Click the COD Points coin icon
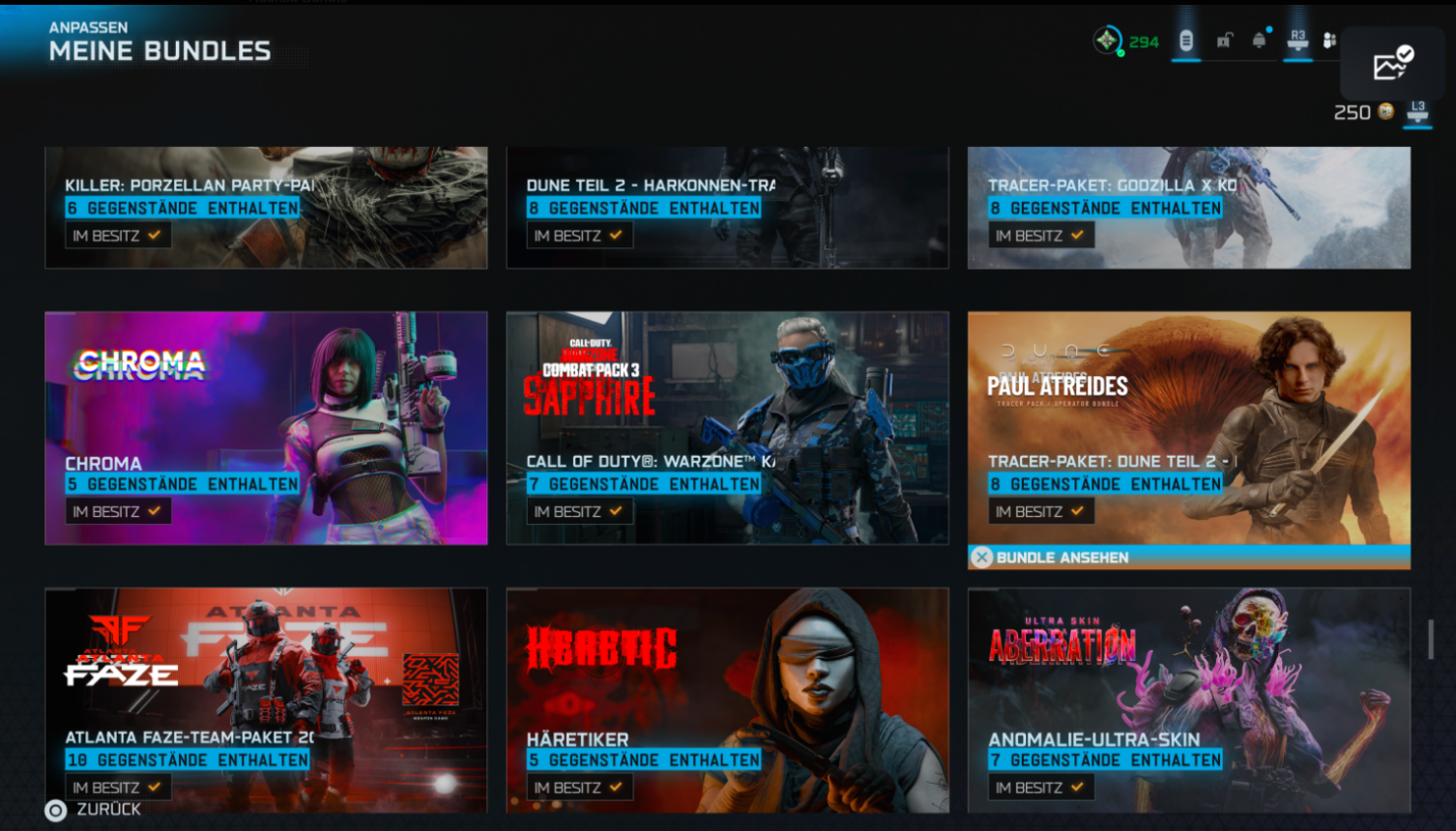The height and width of the screenshot is (831, 1456). 1386,112
